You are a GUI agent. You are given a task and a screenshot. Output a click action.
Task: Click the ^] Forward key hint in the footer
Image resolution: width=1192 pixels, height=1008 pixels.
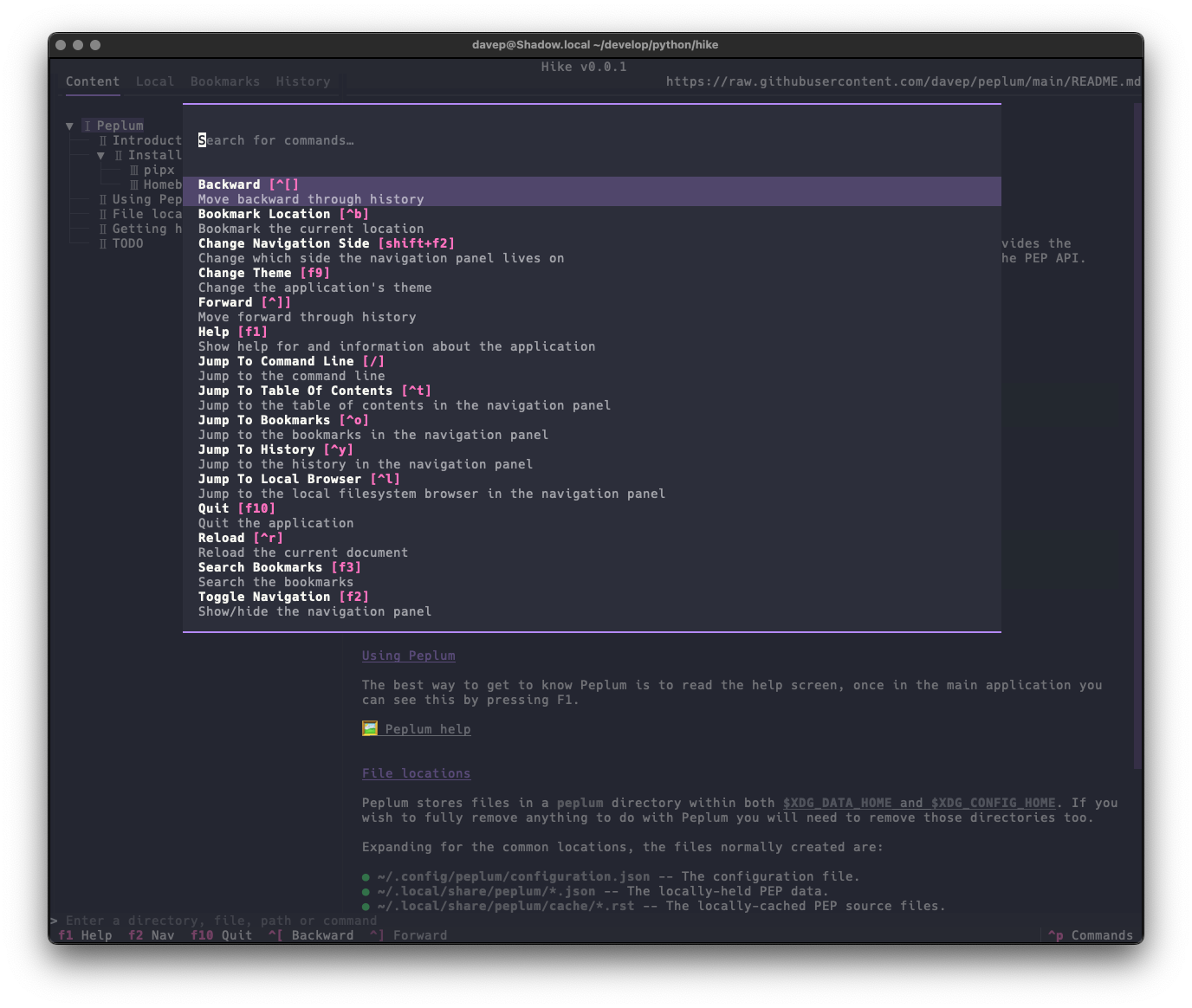coord(409,935)
